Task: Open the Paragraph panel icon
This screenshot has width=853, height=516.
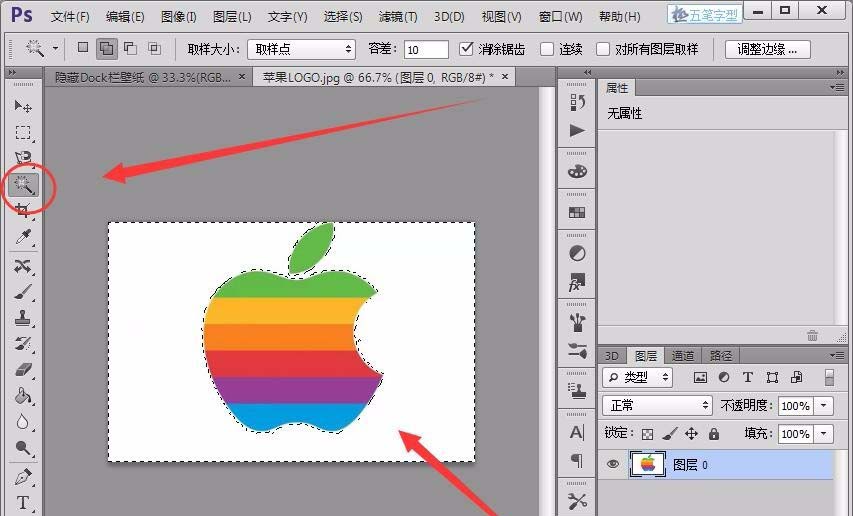Action: tap(577, 461)
